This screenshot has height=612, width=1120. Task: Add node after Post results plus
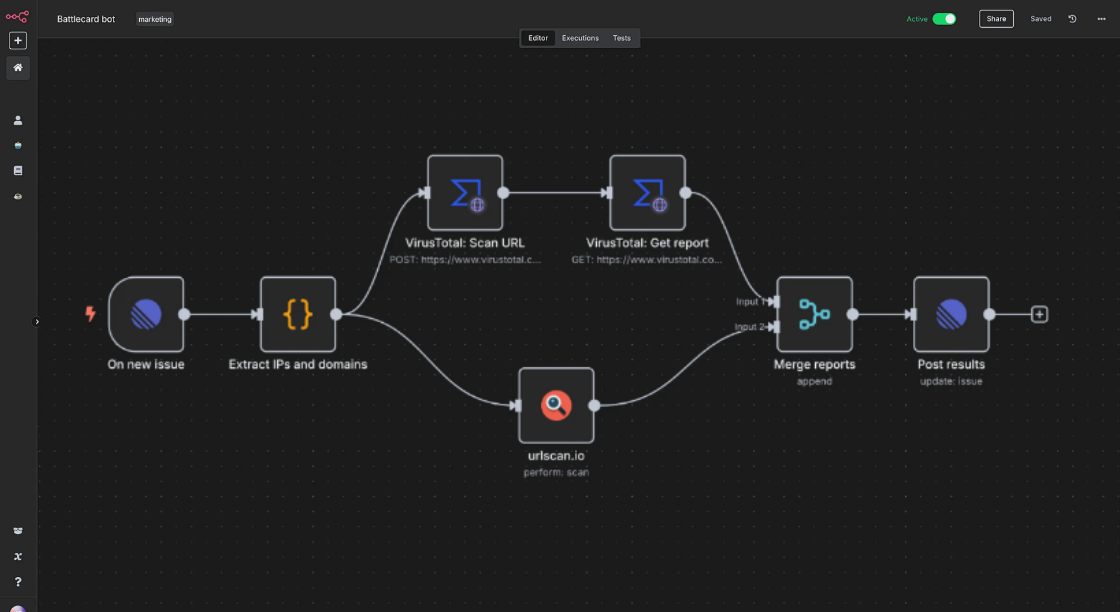[x=1039, y=314]
